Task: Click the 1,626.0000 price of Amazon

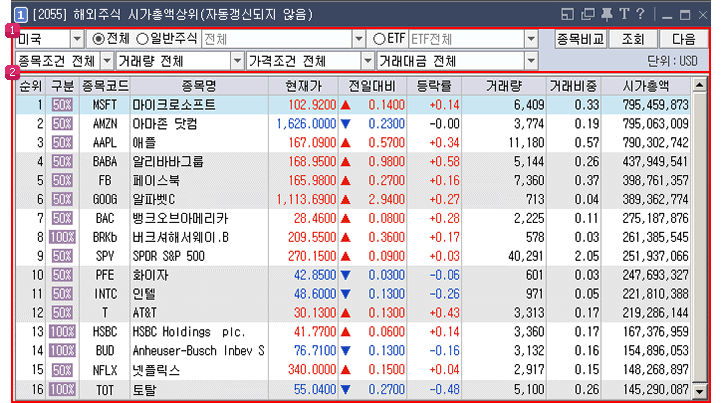Action: [x=306, y=124]
